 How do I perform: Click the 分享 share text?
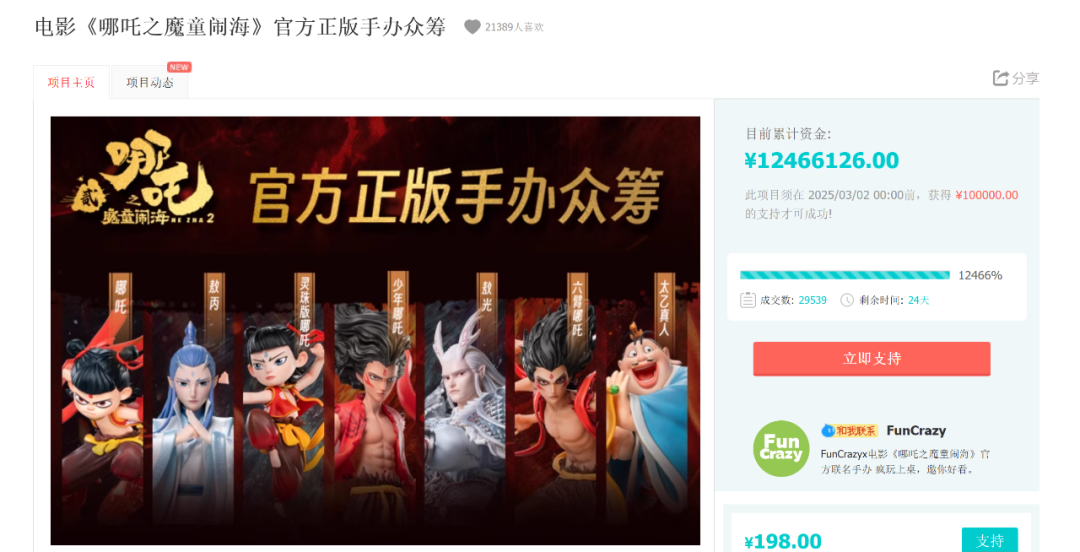click(1026, 79)
